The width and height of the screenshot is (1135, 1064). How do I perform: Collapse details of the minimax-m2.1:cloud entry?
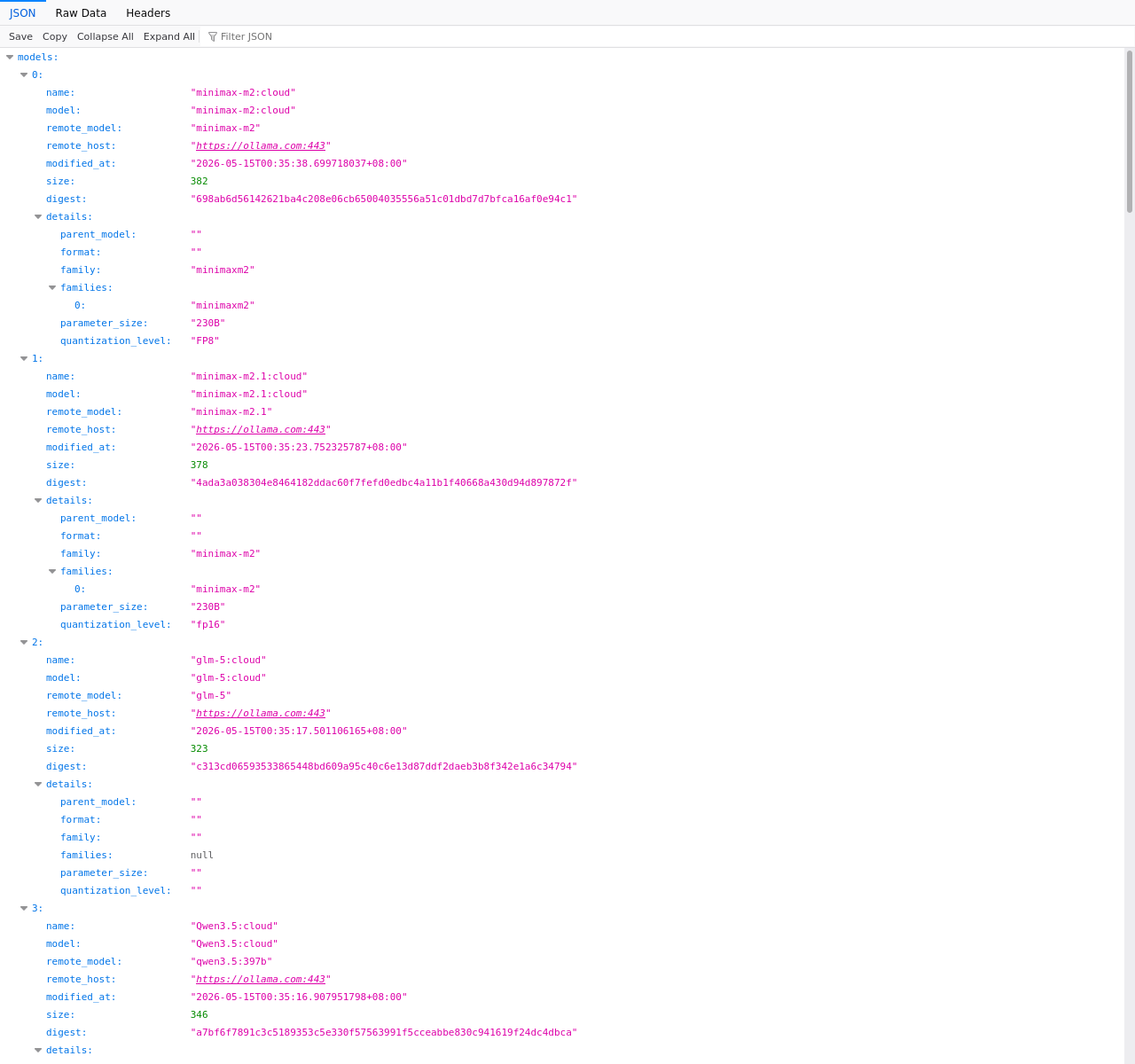pos(38,500)
